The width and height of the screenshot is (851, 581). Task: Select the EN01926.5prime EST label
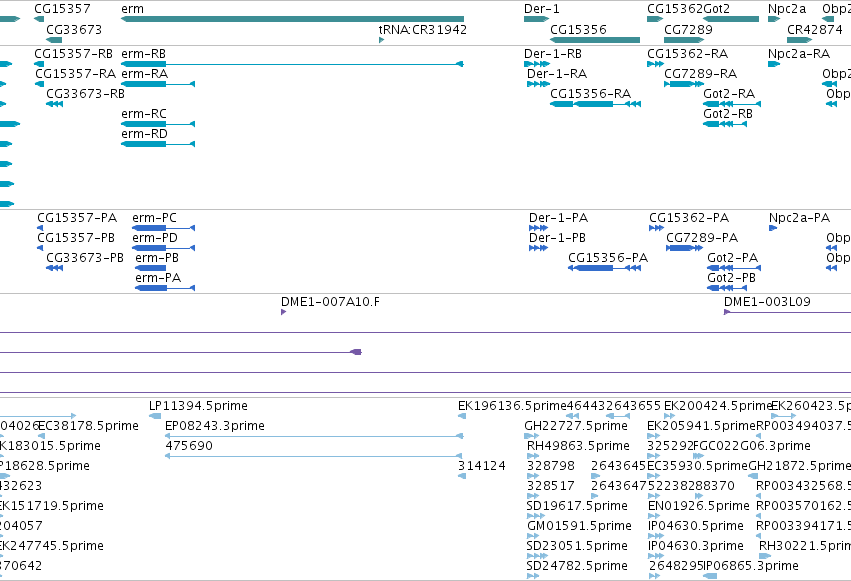[698, 506]
